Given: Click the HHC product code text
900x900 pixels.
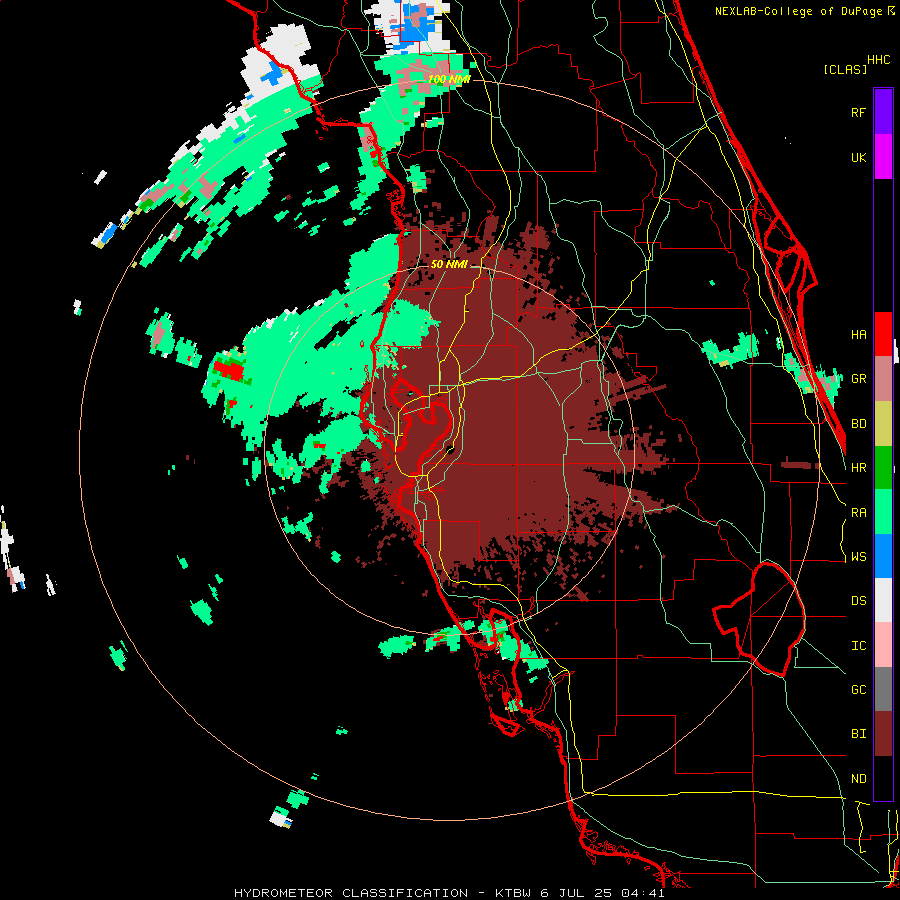Looking at the screenshot, I should (878, 59).
